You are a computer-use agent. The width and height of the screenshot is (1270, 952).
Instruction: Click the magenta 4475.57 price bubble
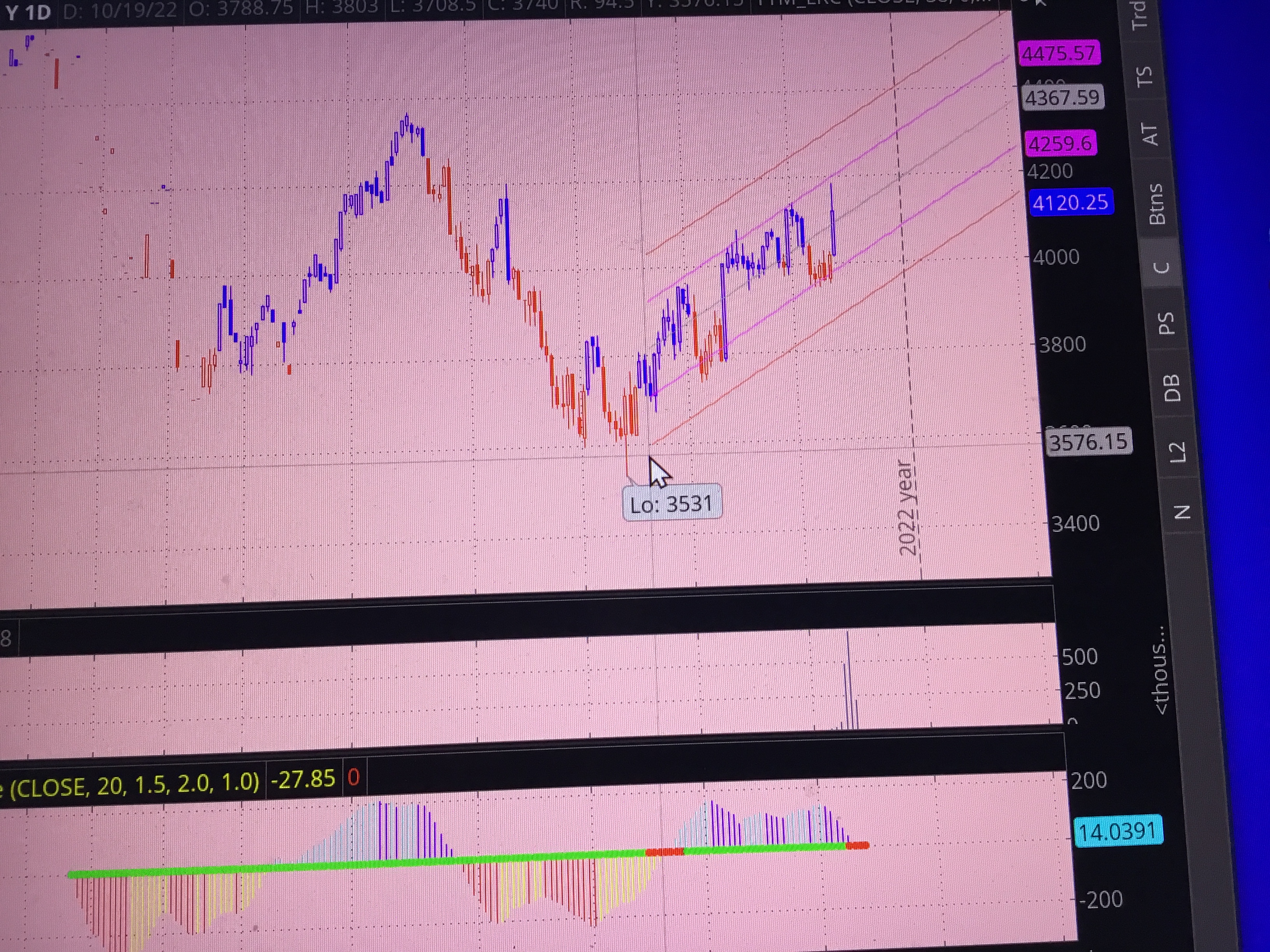1059,53
